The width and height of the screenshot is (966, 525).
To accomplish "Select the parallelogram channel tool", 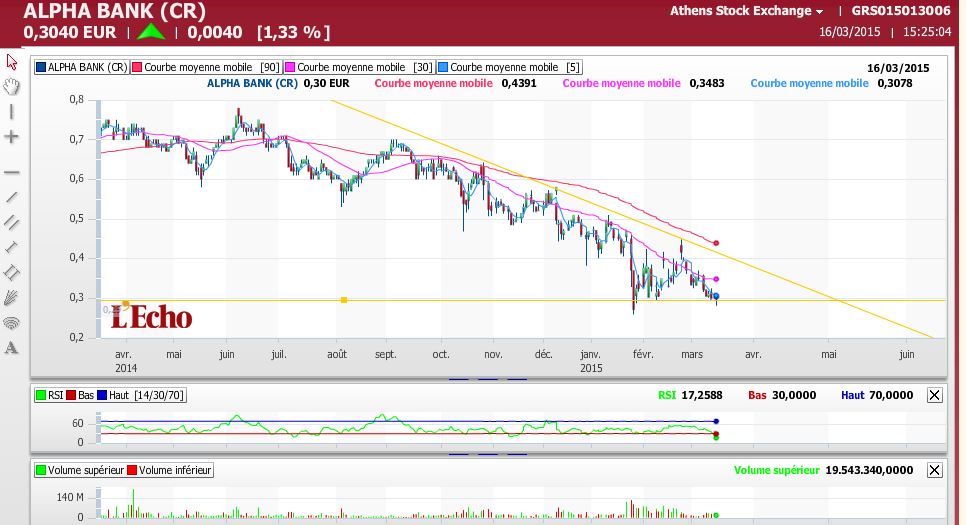I will pyautogui.click(x=12, y=272).
